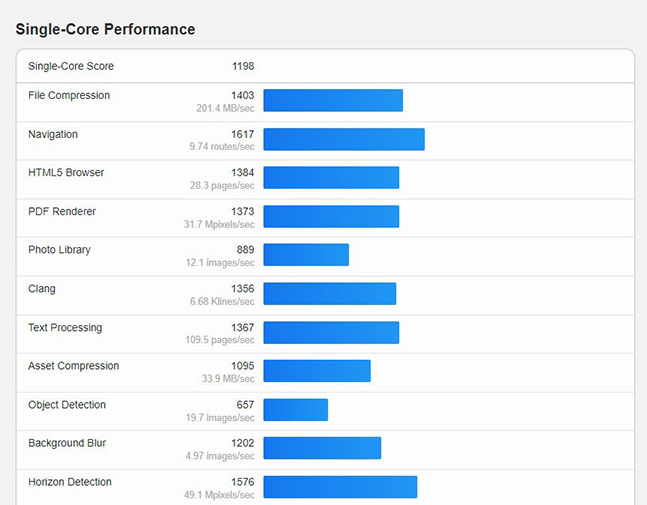Image resolution: width=647 pixels, height=505 pixels.
Task: Select the Single-Core Score label
Action: pos(71,66)
